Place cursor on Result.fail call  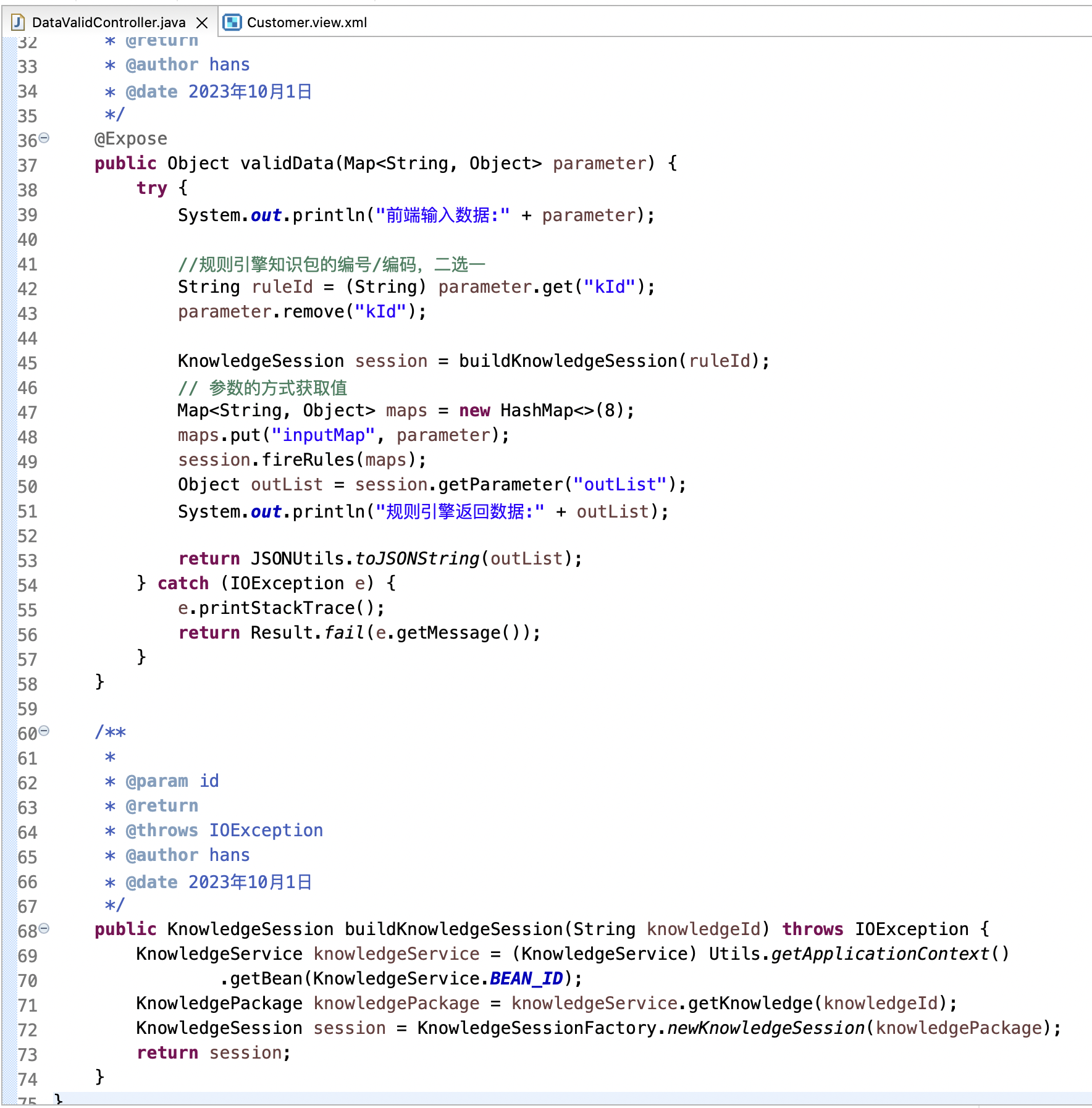(x=340, y=633)
